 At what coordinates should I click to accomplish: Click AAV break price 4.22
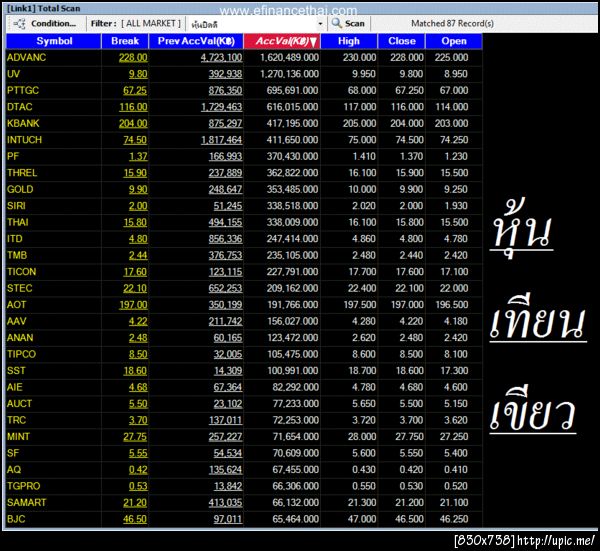[138, 321]
